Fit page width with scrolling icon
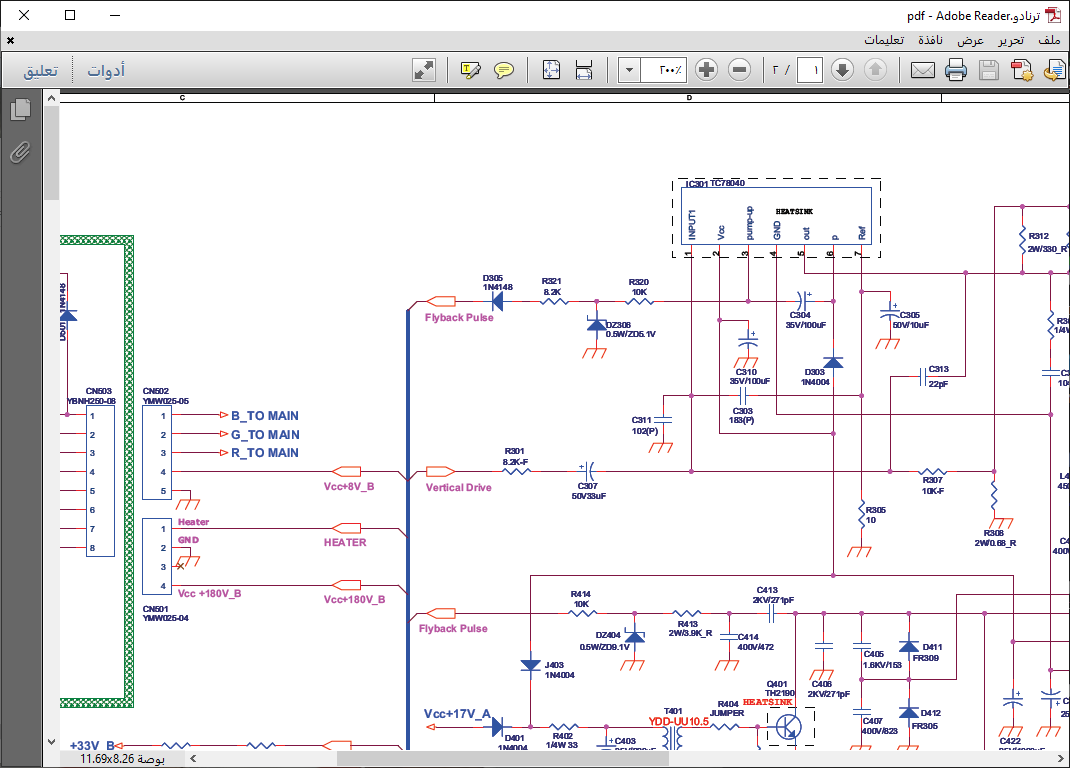 (584, 70)
